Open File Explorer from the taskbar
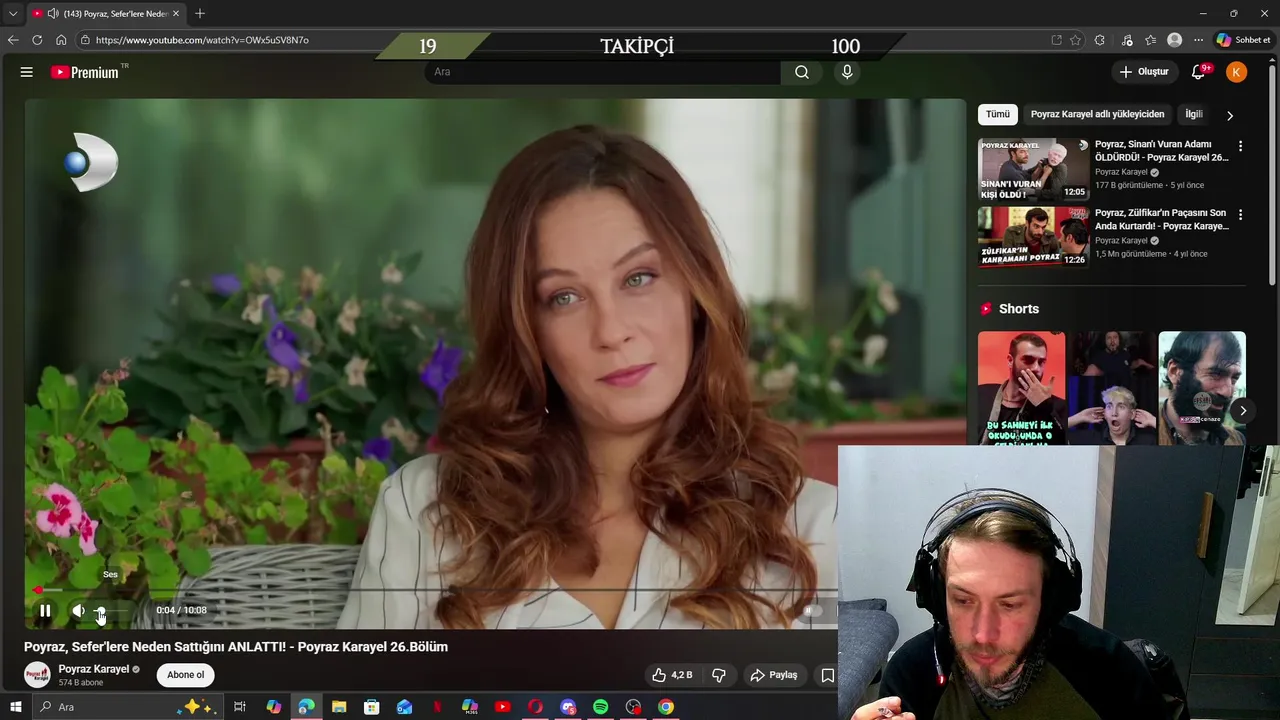Viewport: 1280px width, 720px height. (x=339, y=707)
